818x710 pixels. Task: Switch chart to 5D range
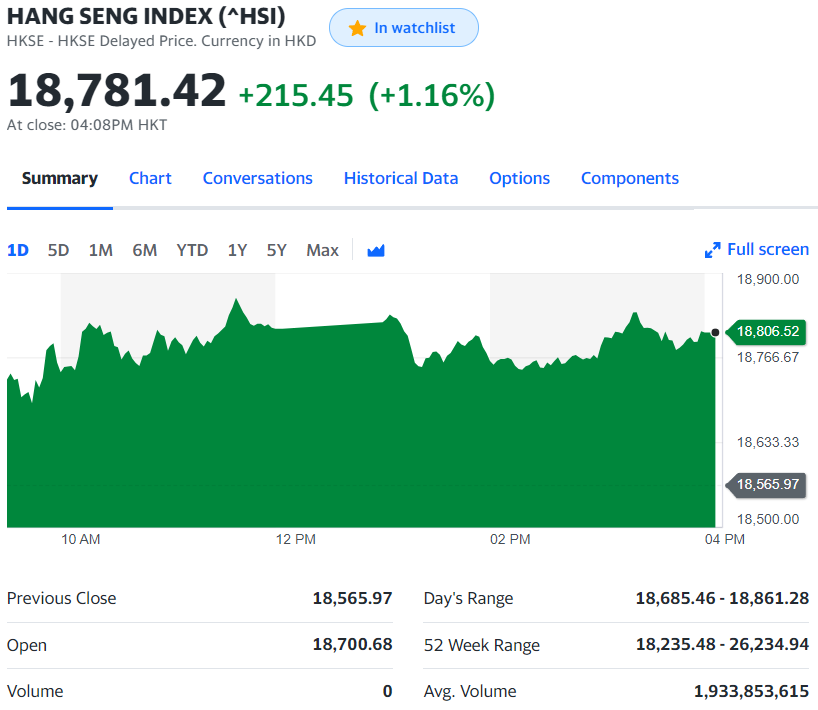click(x=58, y=250)
